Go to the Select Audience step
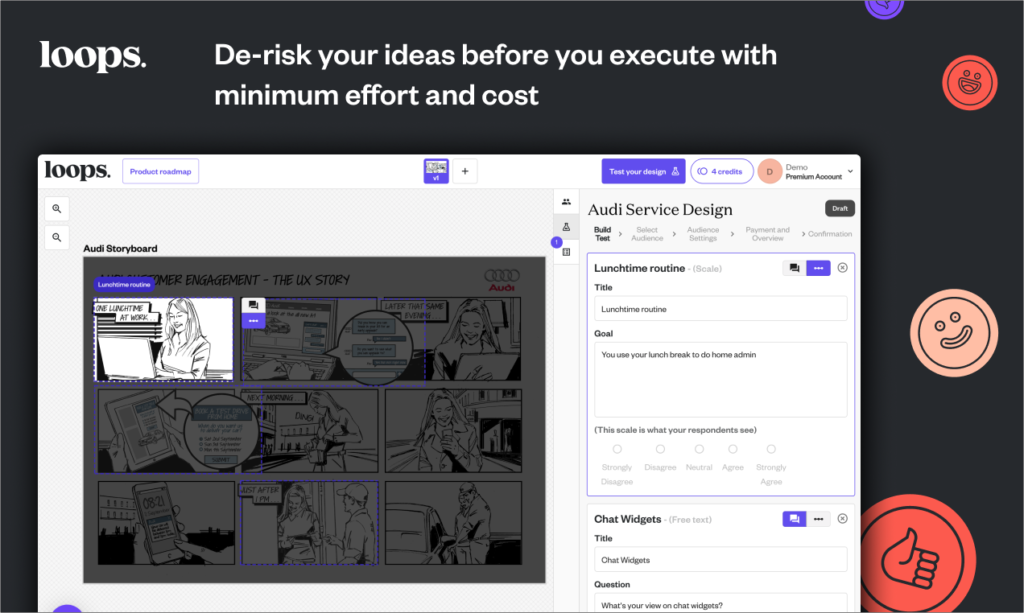This screenshot has width=1024, height=613. point(647,234)
